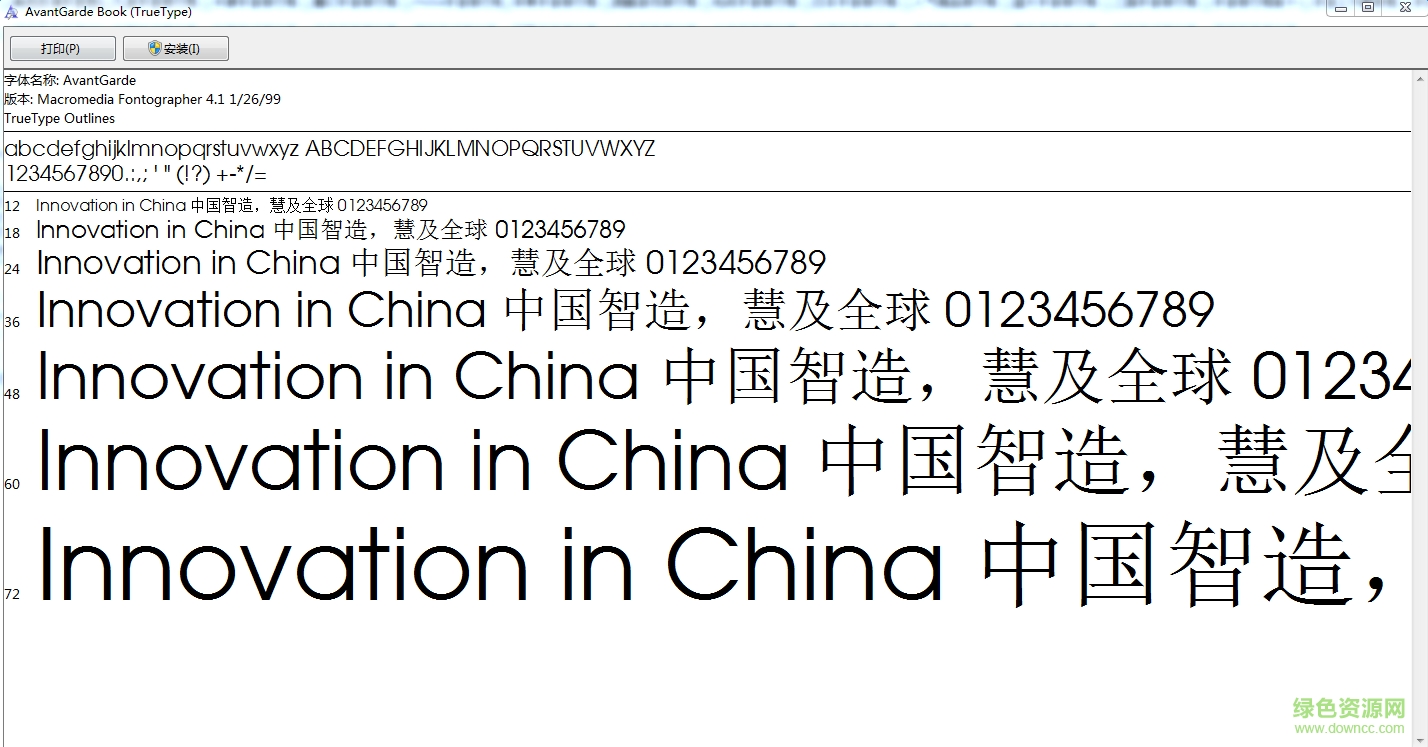Click the 60-point Innovation in China sample

pyautogui.click(x=720, y=461)
